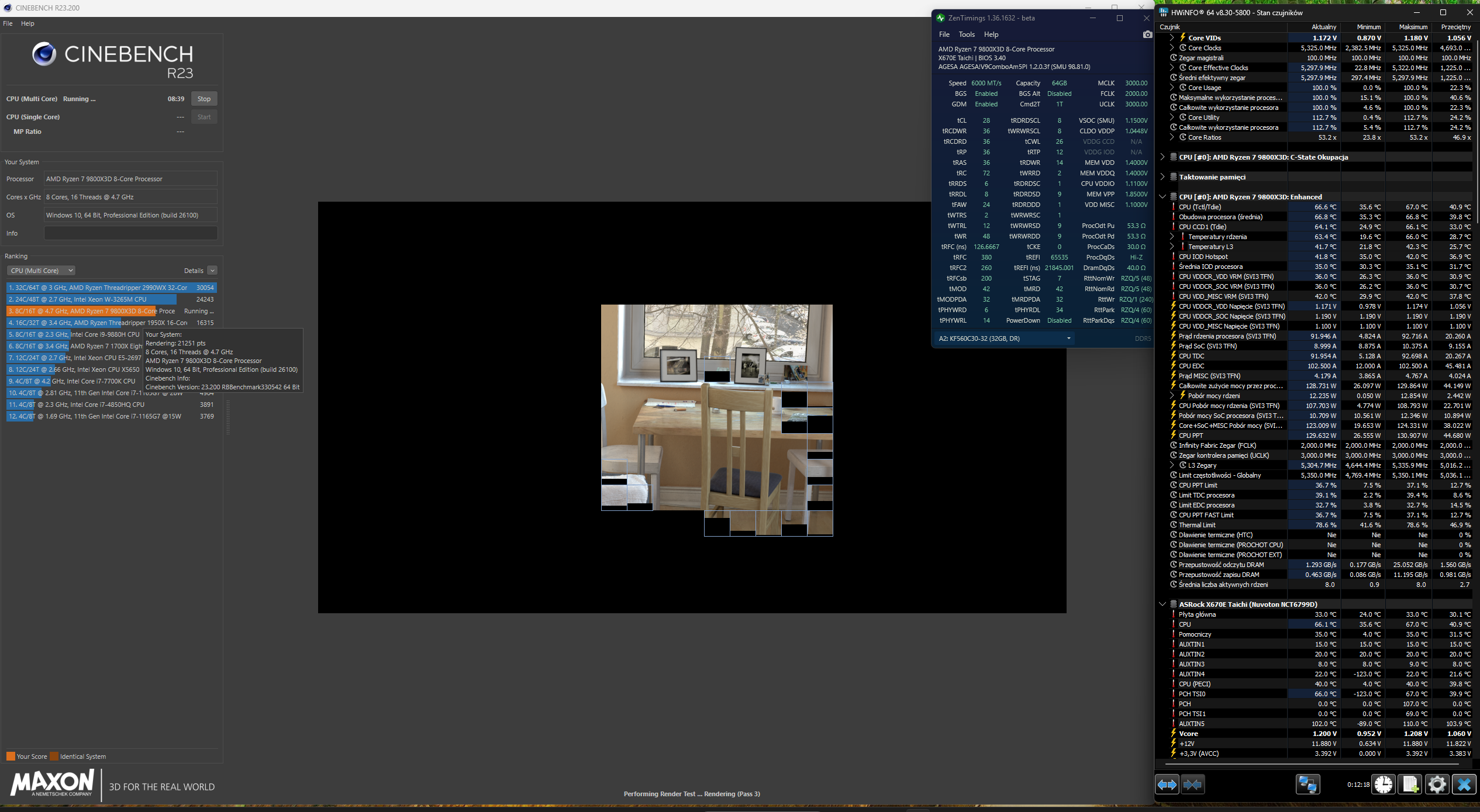Screen dimensions: 1480x812
Task: Open the Tools menu in ZenTimings
Action: [966, 34]
